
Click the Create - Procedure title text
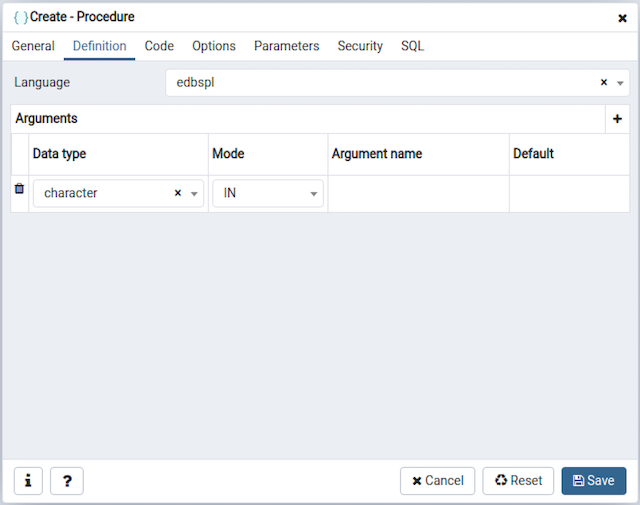(x=82, y=17)
